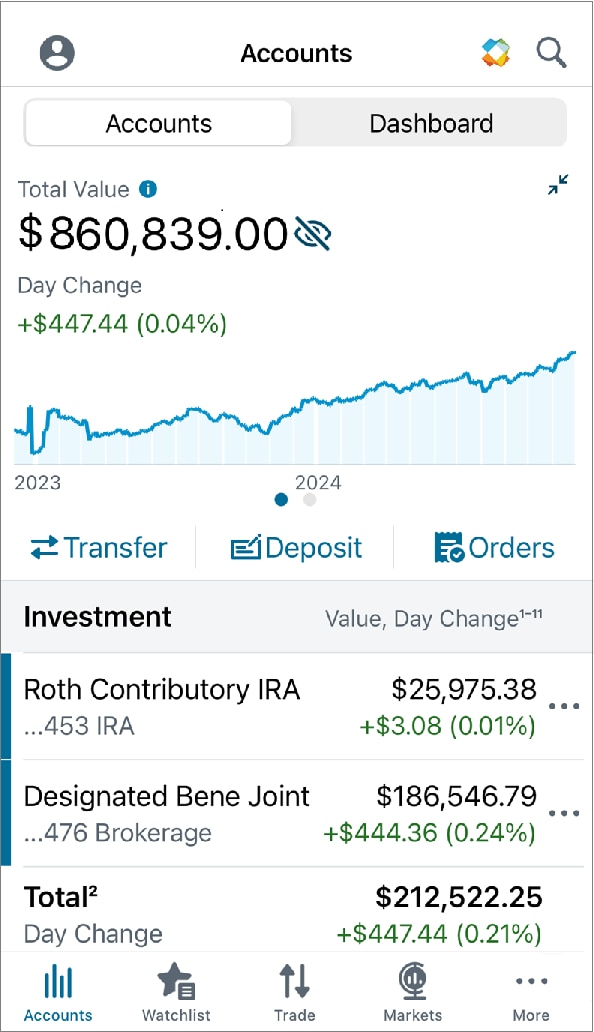Switch to the second chart page dot
Image resolution: width=594 pixels, height=1032 pixels.
click(x=309, y=500)
